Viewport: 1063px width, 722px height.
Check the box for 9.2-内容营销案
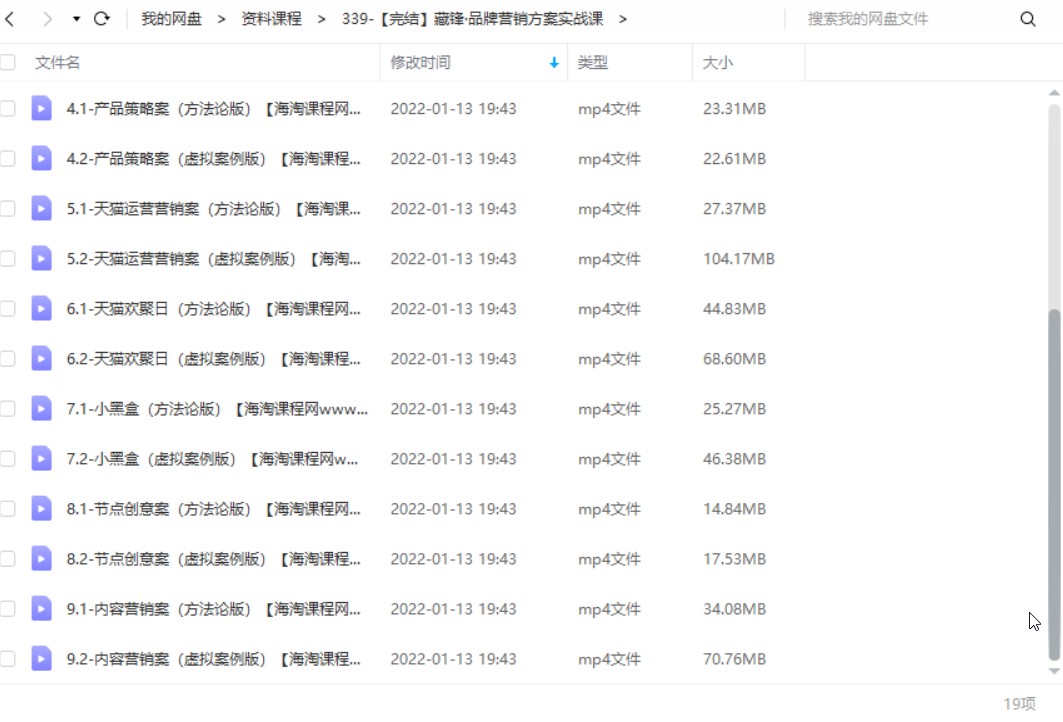[x=7, y=659]
